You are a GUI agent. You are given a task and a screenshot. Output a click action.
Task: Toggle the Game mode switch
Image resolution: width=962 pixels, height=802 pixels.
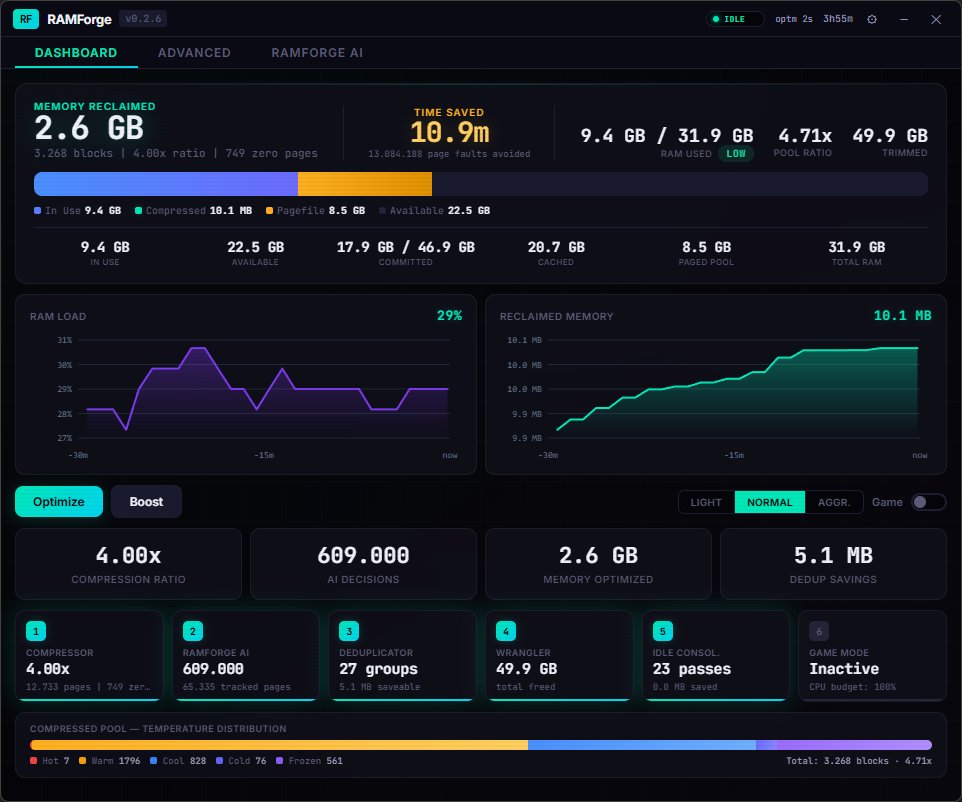928,502
